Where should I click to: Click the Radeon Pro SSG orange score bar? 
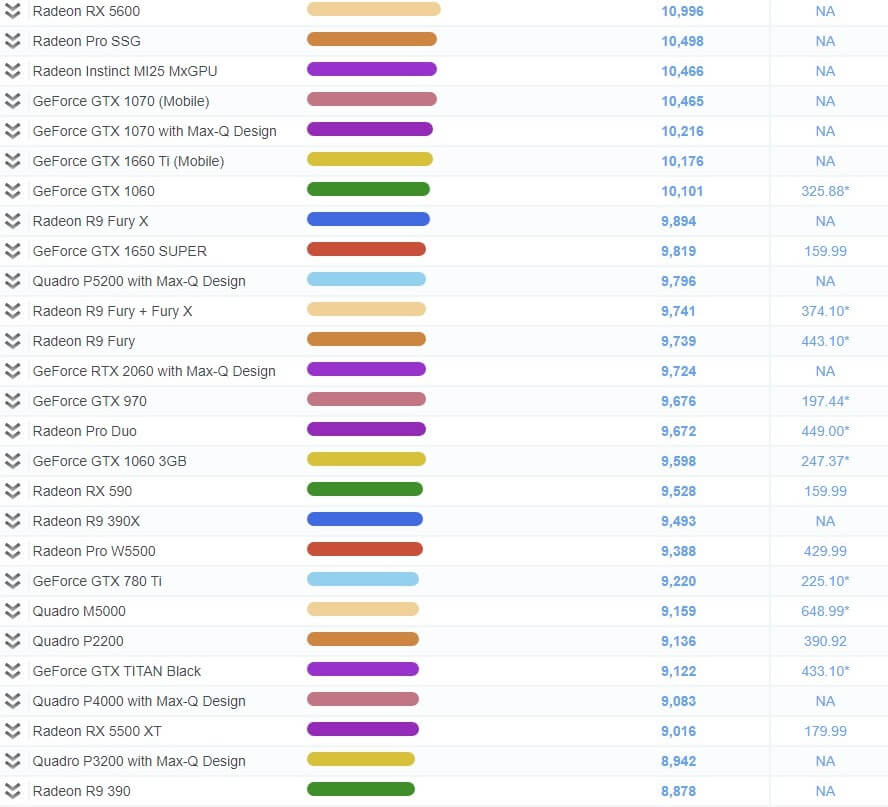tap(372, 39)
